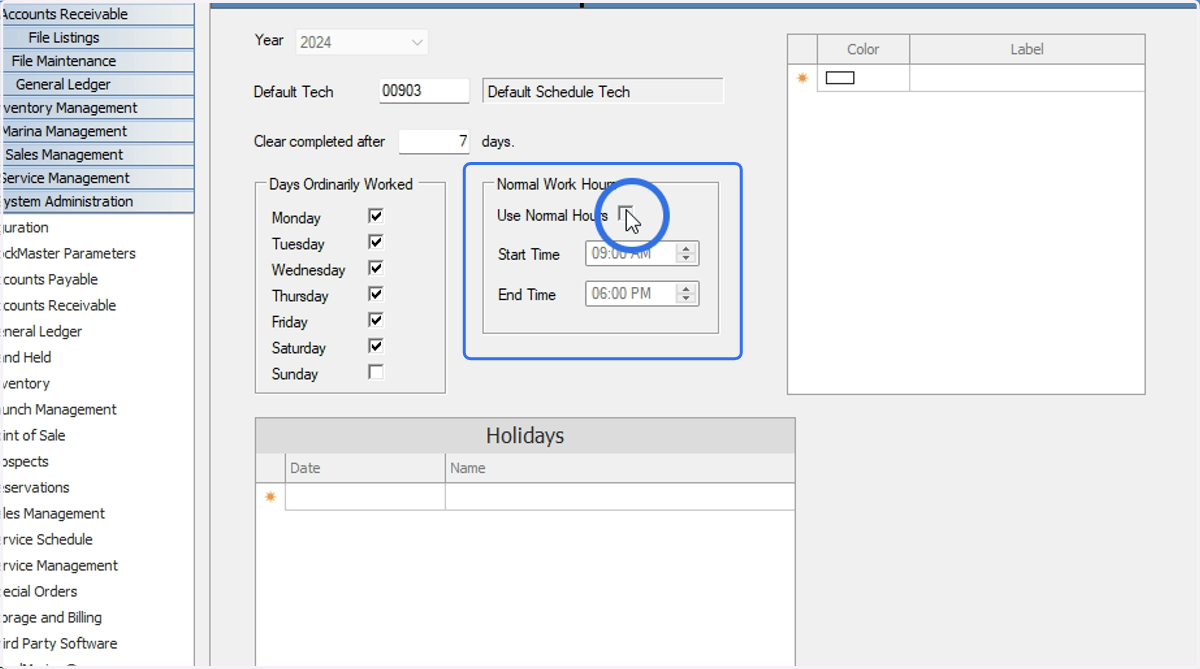
Task: Click the Holidays Name column header
Action: [620, 468]
